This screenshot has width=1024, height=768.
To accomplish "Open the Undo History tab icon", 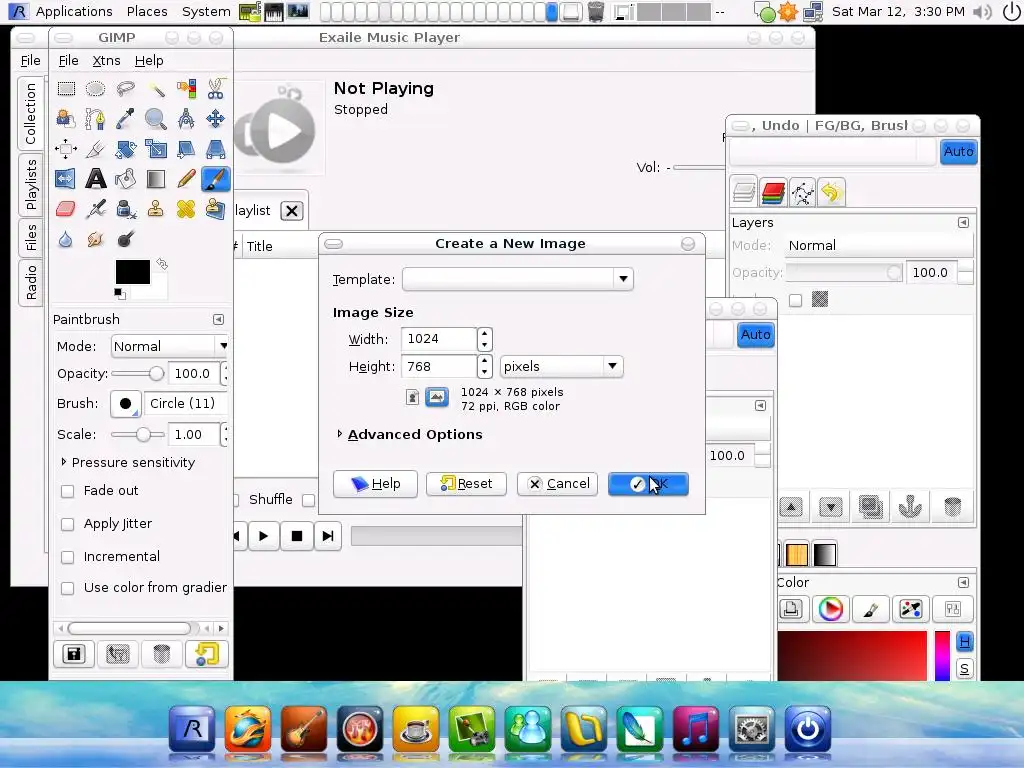I will tap(830, 193).
